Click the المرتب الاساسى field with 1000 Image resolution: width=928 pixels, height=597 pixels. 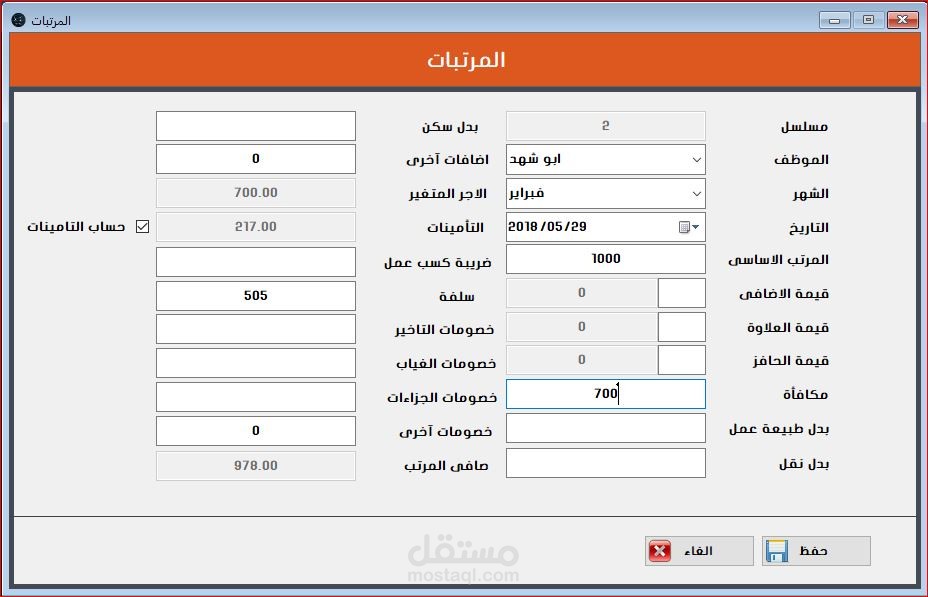coord(605,259)
